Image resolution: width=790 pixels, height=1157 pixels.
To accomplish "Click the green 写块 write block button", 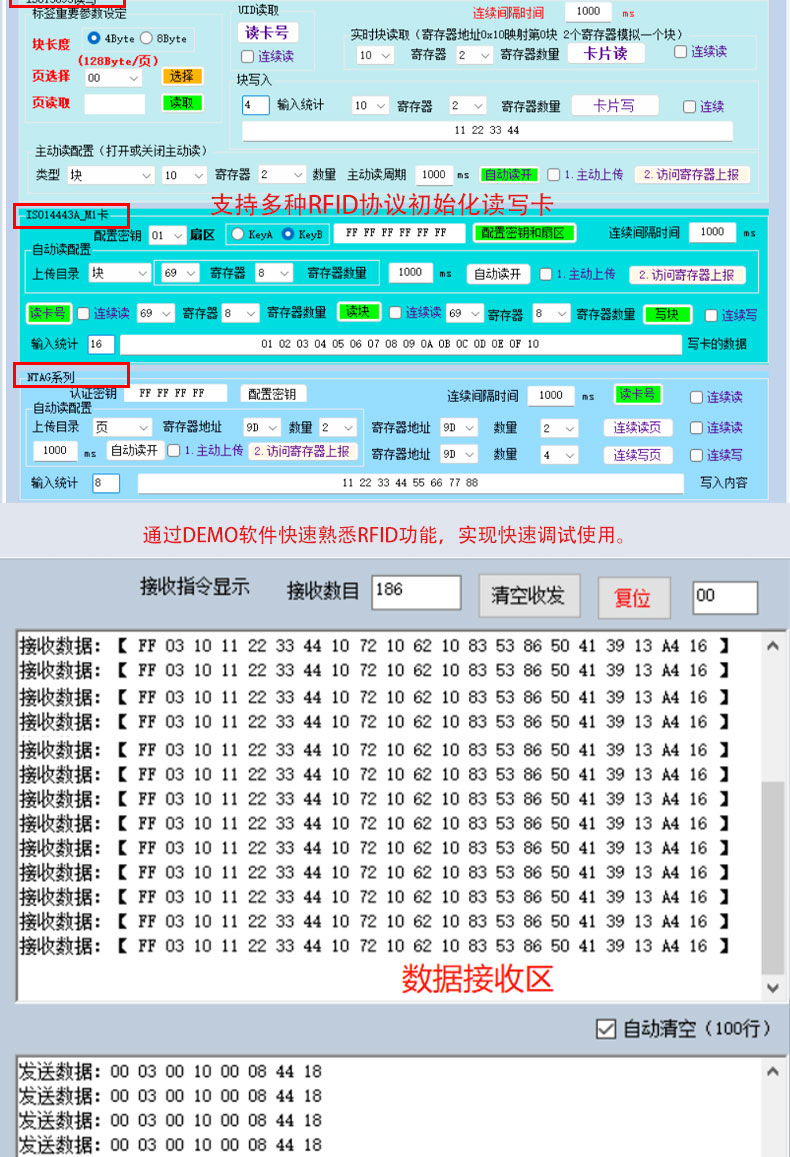I will coord(668,314).
